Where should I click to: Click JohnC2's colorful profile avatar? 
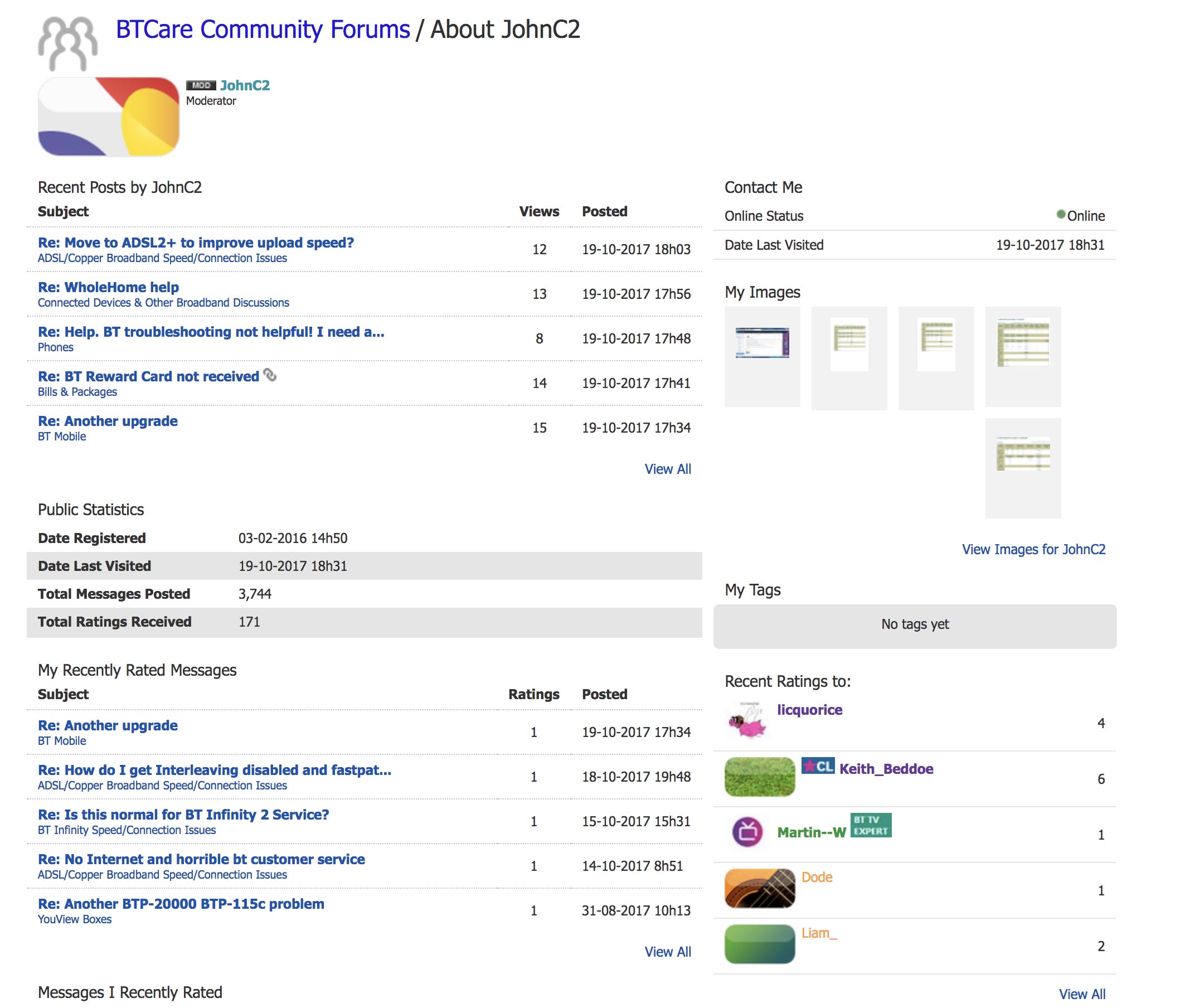[x=109, y=117]
